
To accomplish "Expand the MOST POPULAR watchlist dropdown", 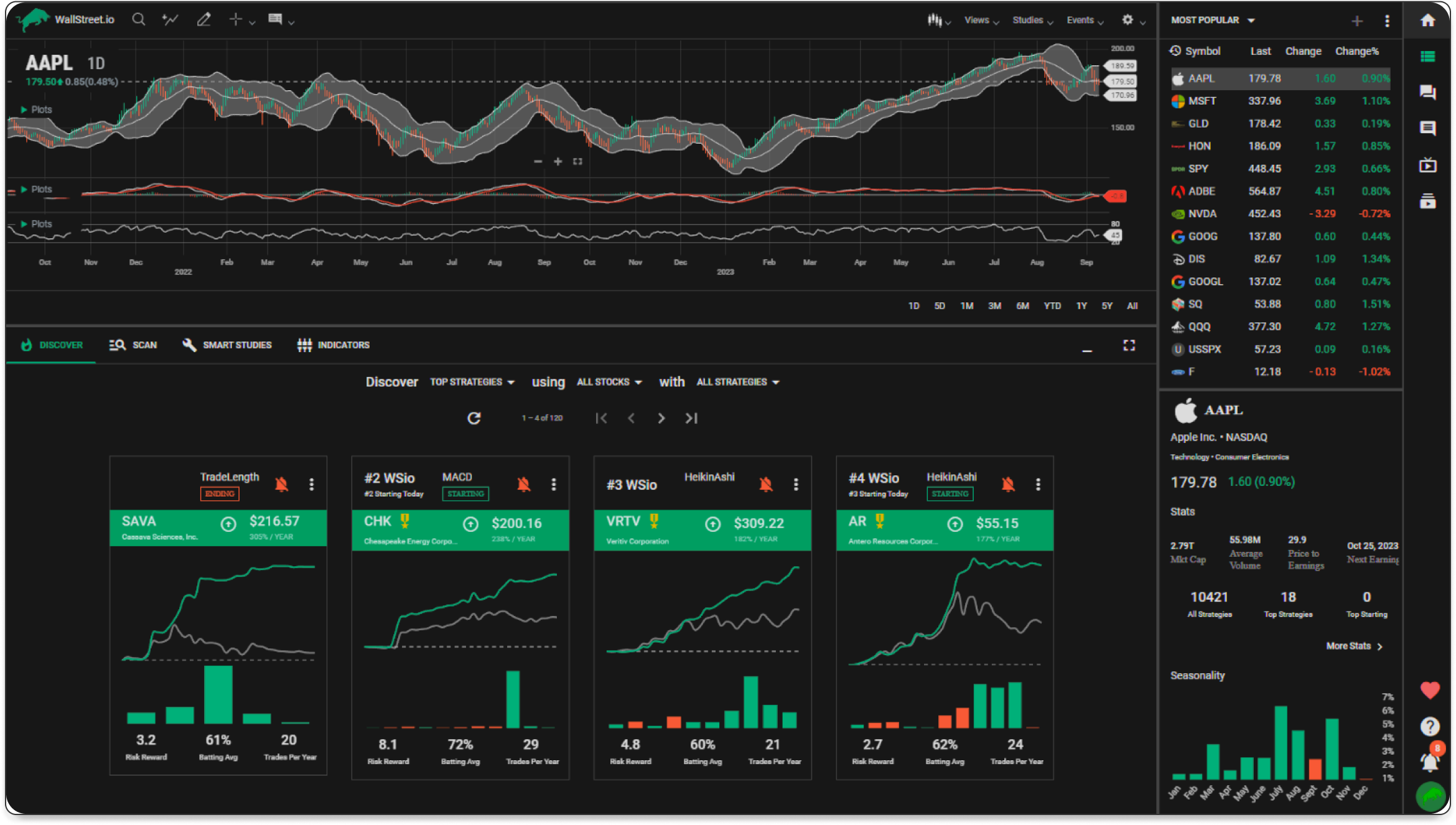I will pos(1213,20).
